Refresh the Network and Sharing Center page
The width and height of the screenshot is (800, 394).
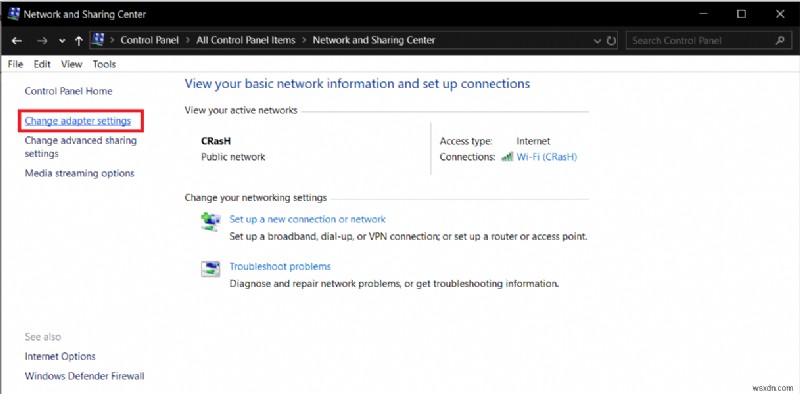pyautogui.click(x=611, y=41)
